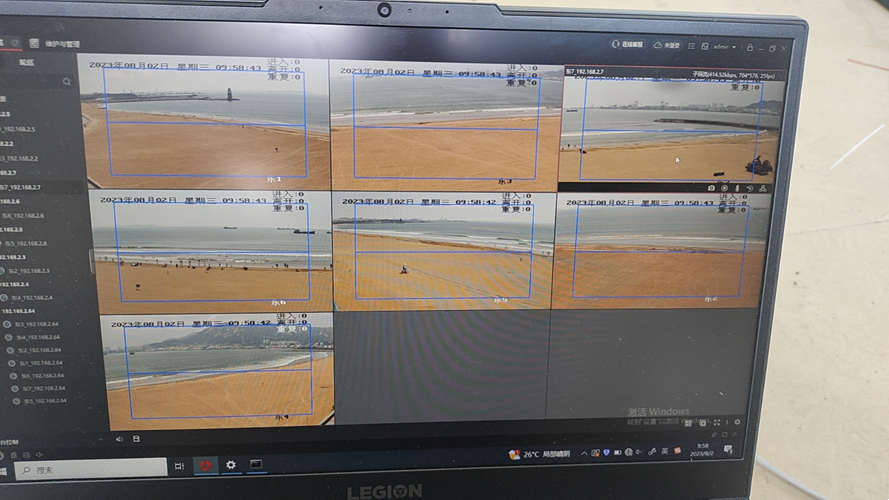Toggle the speaker volume icon below the video grid
Screen dimensions: 889x500
click(x=120, y=438)
